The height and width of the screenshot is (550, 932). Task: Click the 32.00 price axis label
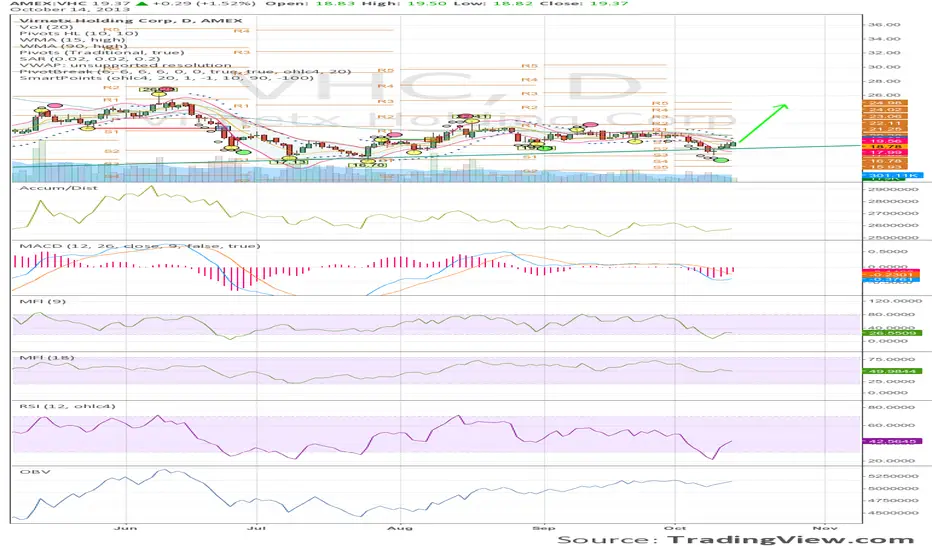pos(884,53)
